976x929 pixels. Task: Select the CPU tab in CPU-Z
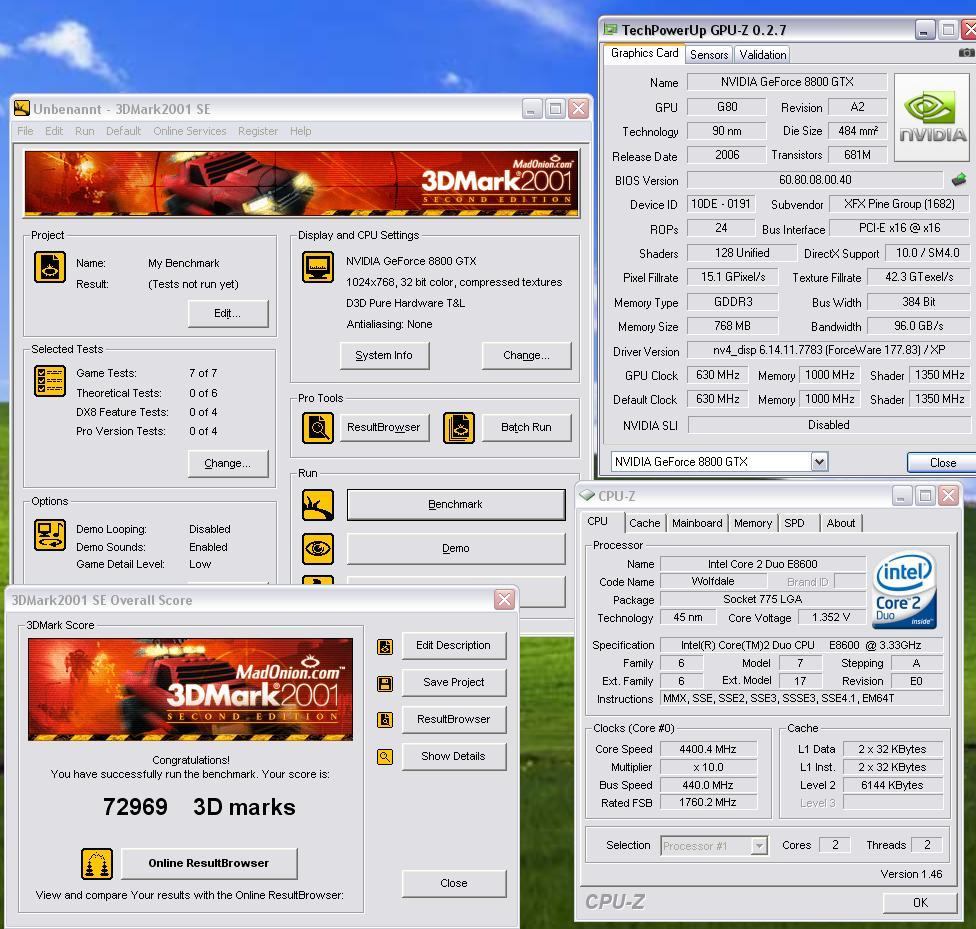(598, 521)
